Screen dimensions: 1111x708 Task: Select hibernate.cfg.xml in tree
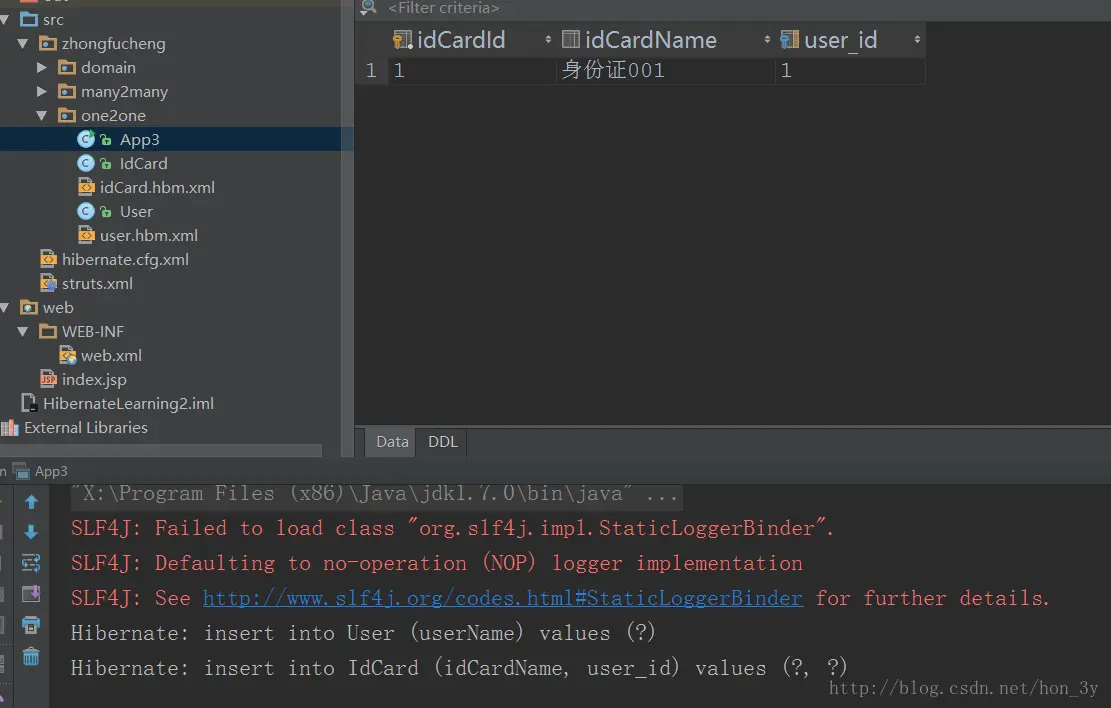(x=125, y=259)
